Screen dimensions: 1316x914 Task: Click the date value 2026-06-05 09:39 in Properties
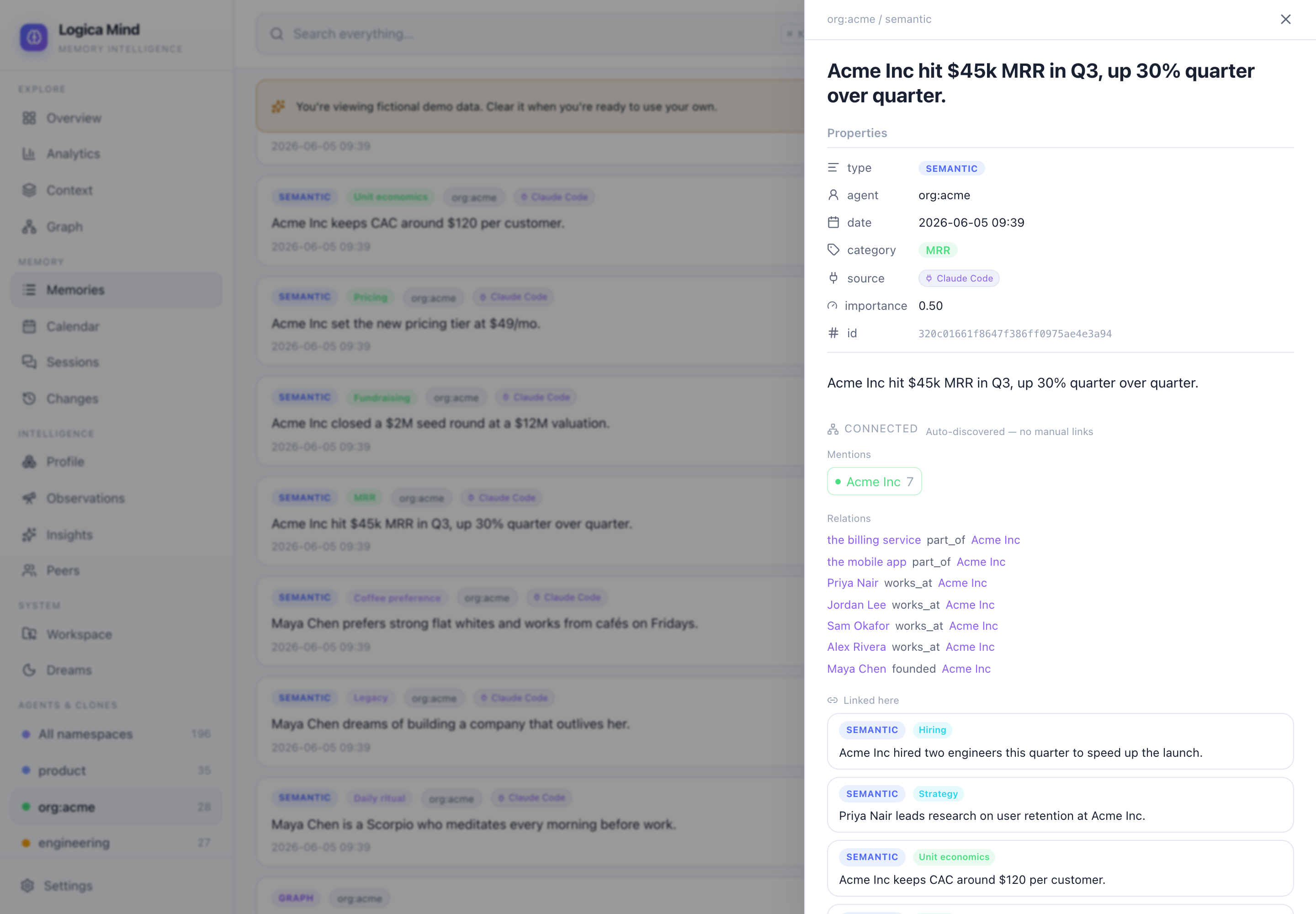[971, 222]
